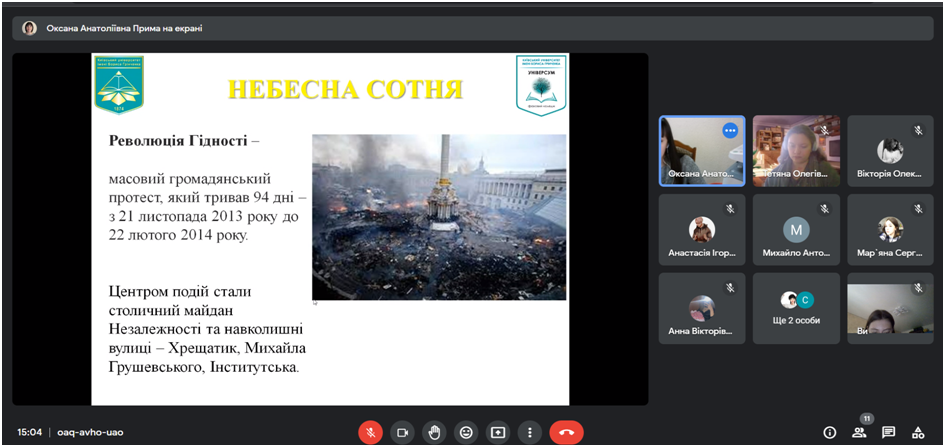Click Мар`яна Серг… avatar photo
Image resolution: width=945 pixels, height=447 pixels.
click(x=890, y=230)
